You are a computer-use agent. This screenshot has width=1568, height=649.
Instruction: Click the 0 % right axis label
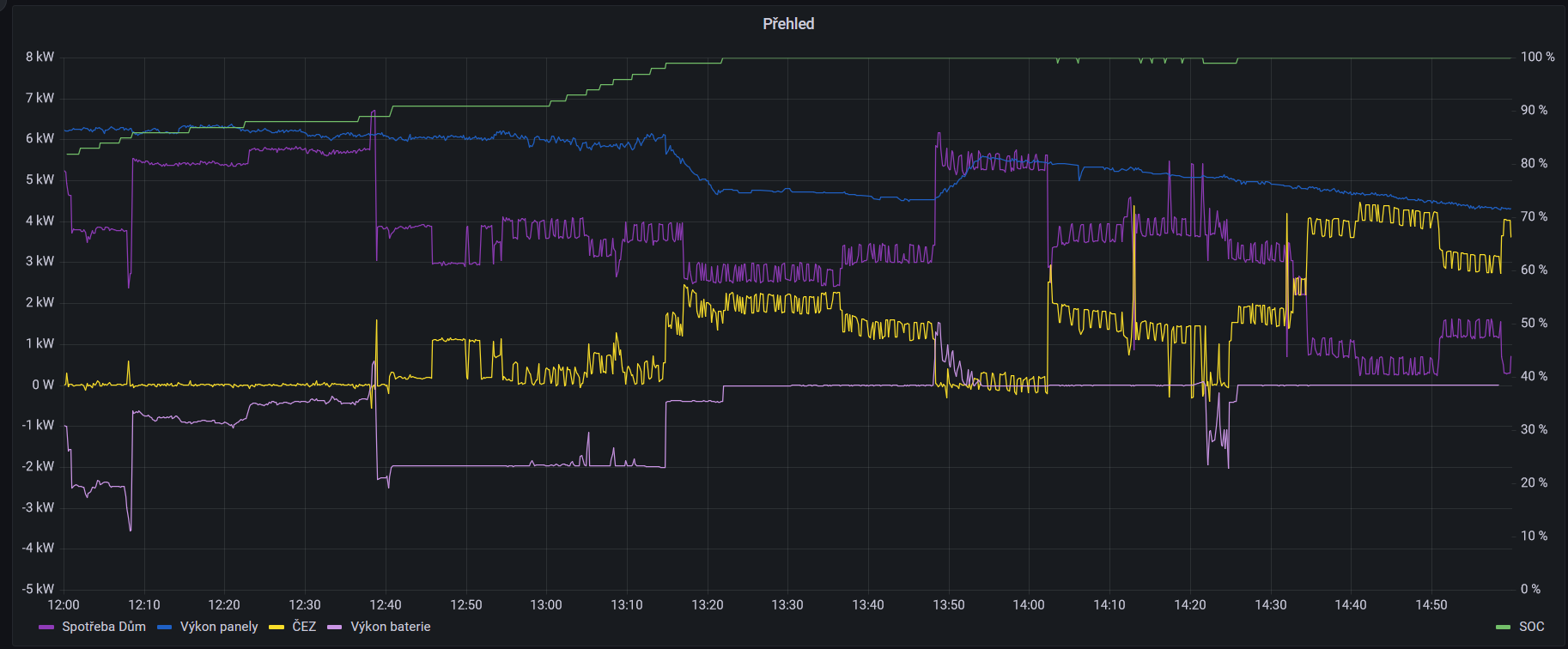click(x=1530, y=589)
